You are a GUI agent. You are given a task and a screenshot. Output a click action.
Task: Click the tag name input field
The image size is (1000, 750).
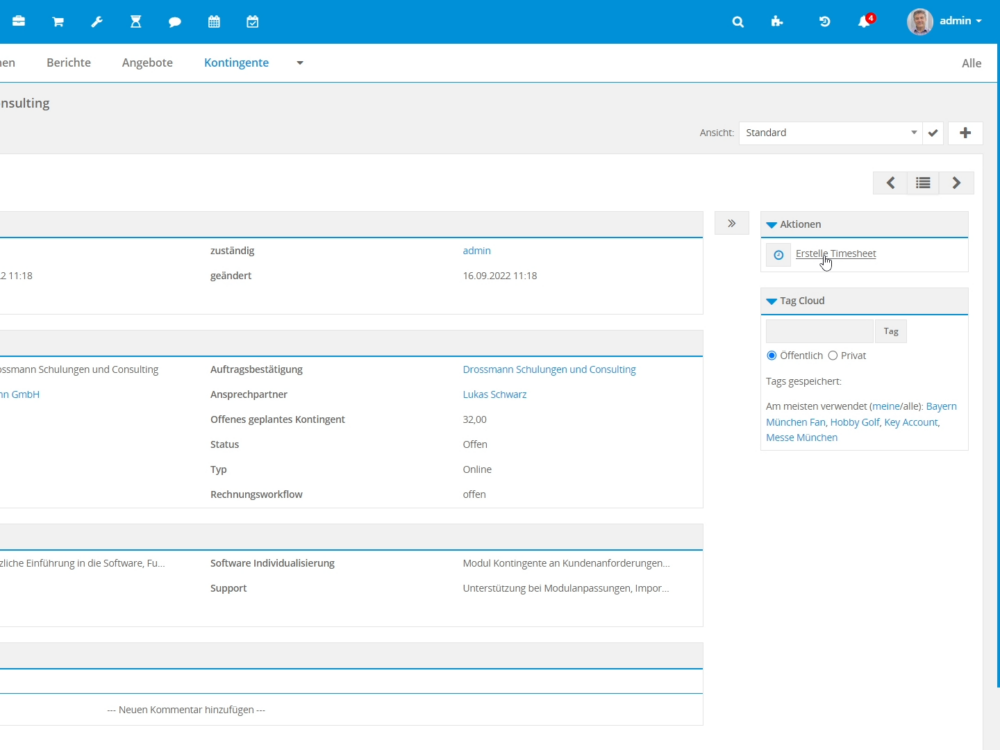click(x=819, y=331)
